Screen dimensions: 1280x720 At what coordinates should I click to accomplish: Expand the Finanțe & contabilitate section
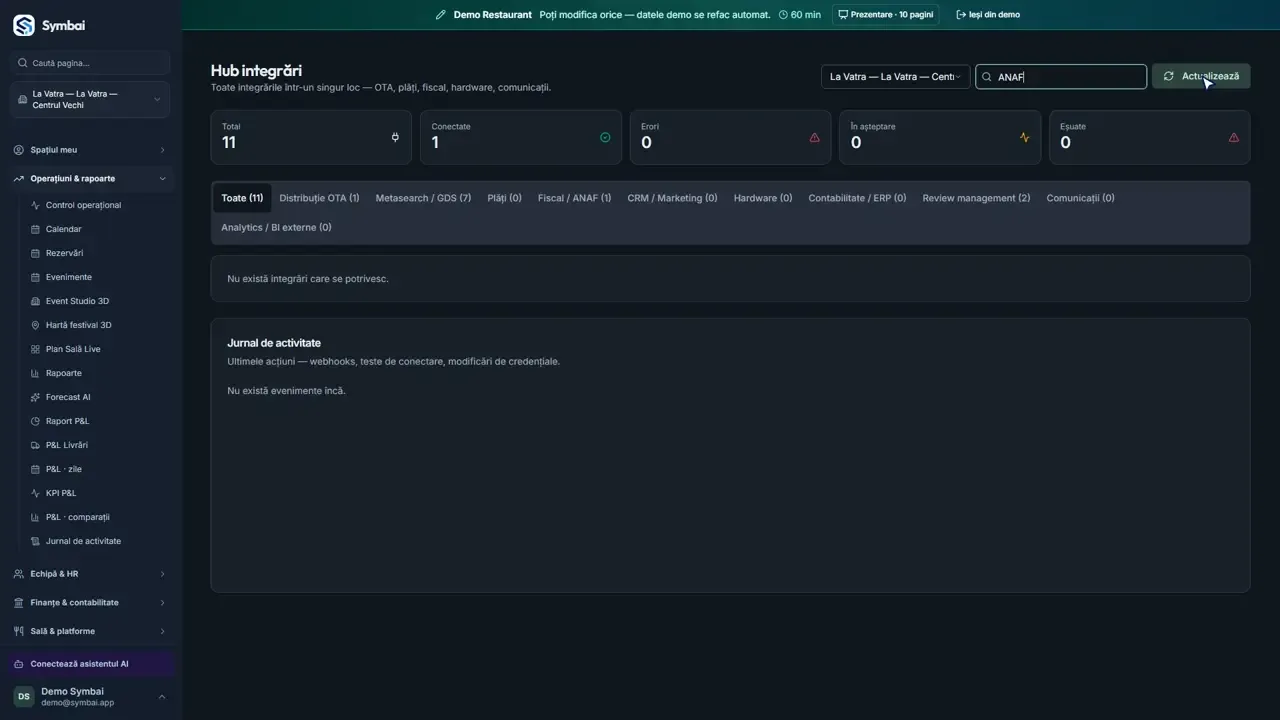[x=90, y=603]
